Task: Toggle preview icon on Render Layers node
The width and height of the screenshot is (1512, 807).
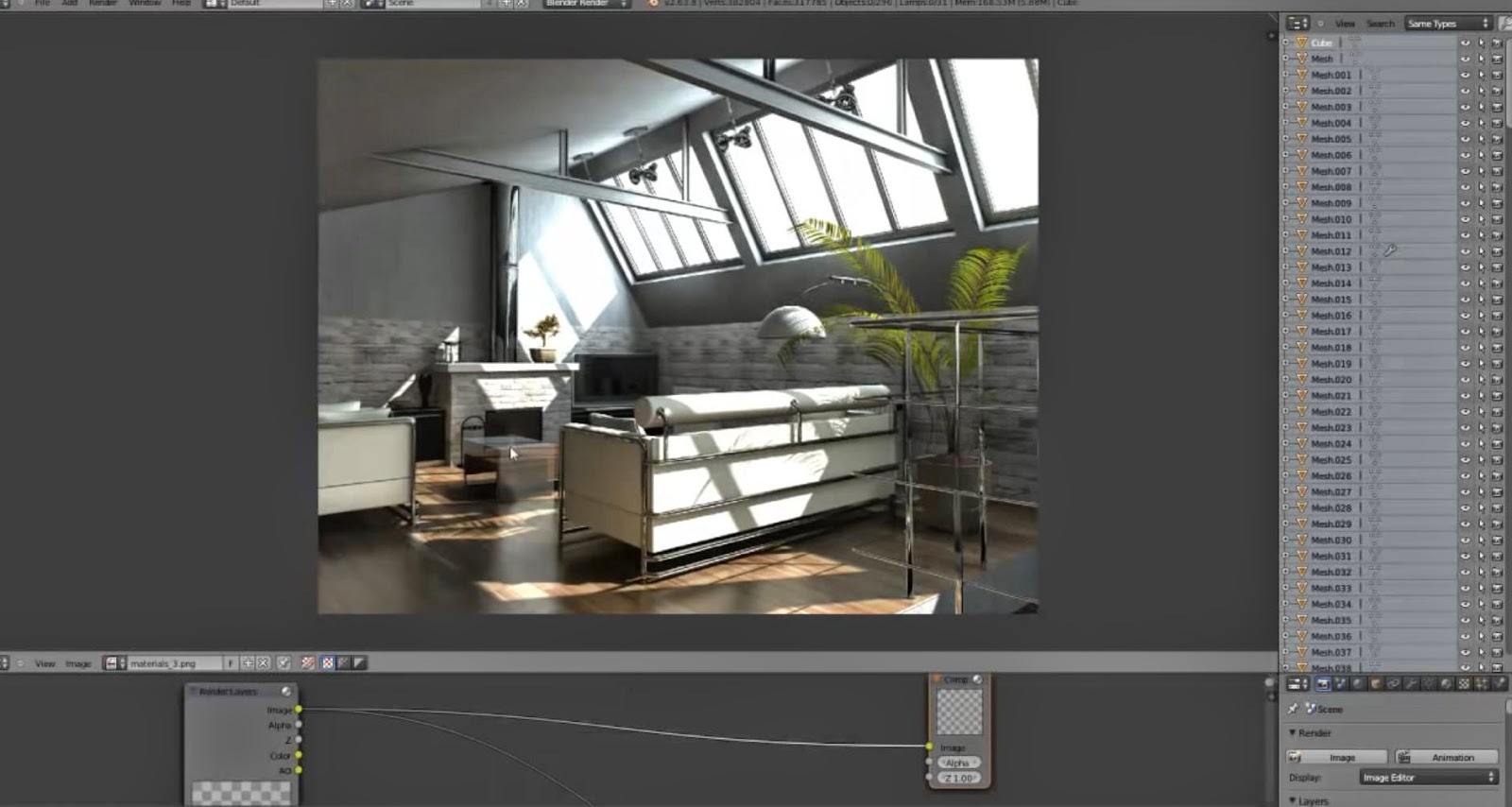Action: pos(286,692)
